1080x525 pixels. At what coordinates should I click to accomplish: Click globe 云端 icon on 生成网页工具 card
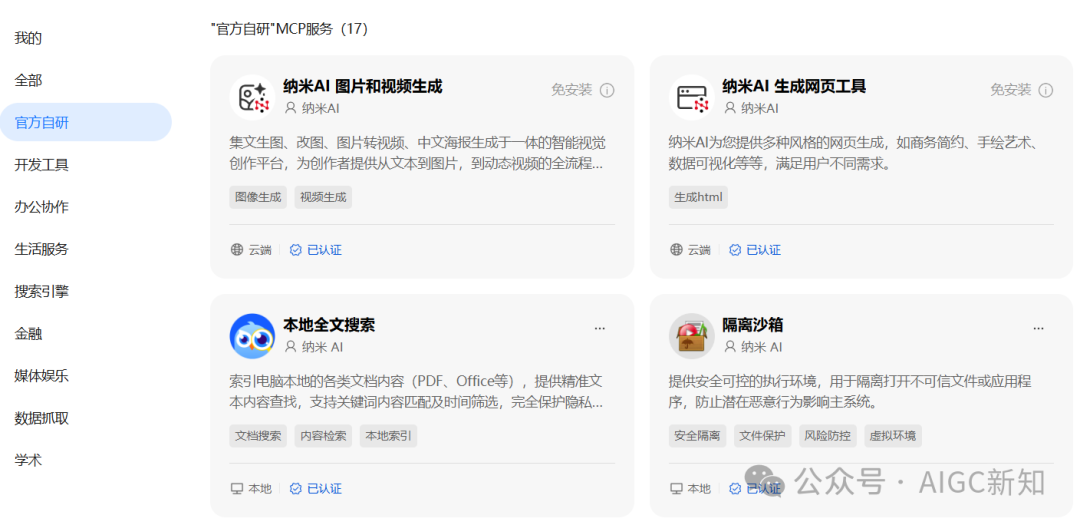pyautogui.click(x=676, y=249)
